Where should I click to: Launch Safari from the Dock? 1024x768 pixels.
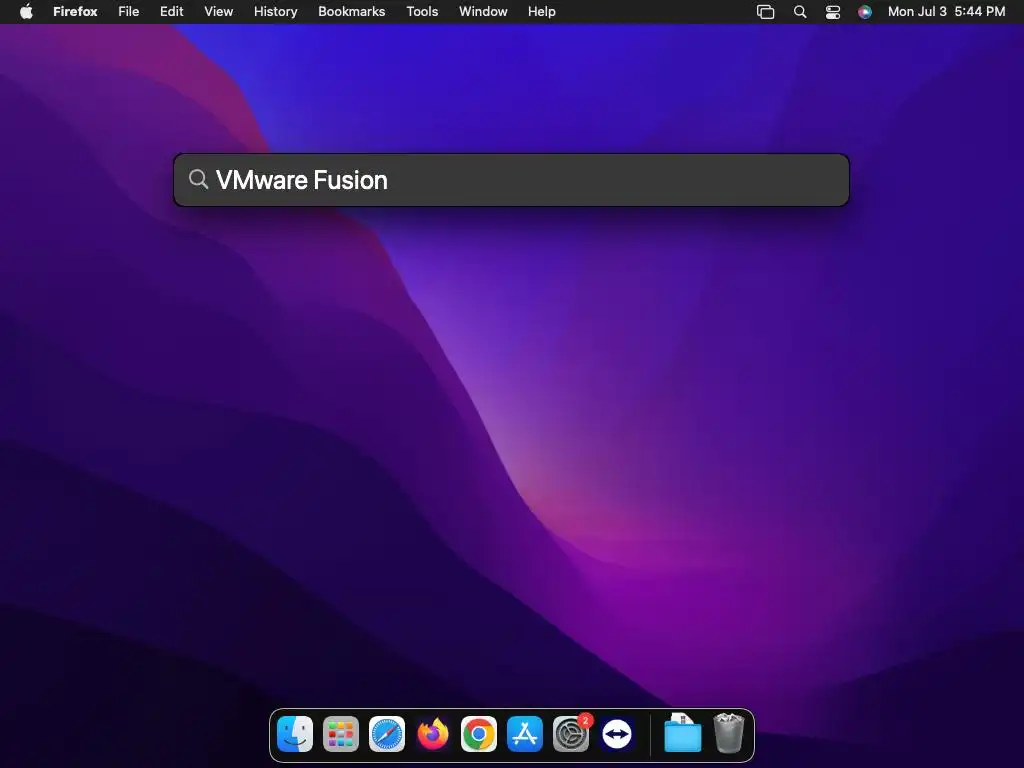[387, 734]
